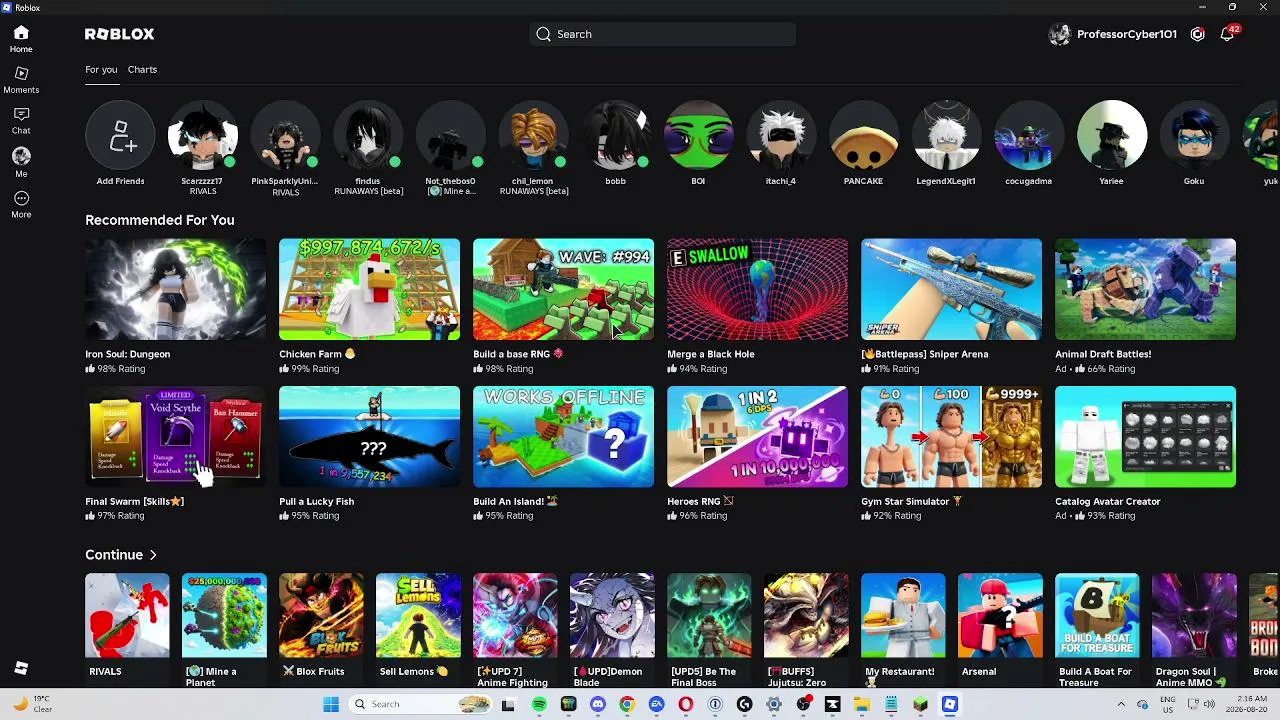Open friend Goku's avatar
Screen dimensions: 1280x720
(x=1194, y=136)
